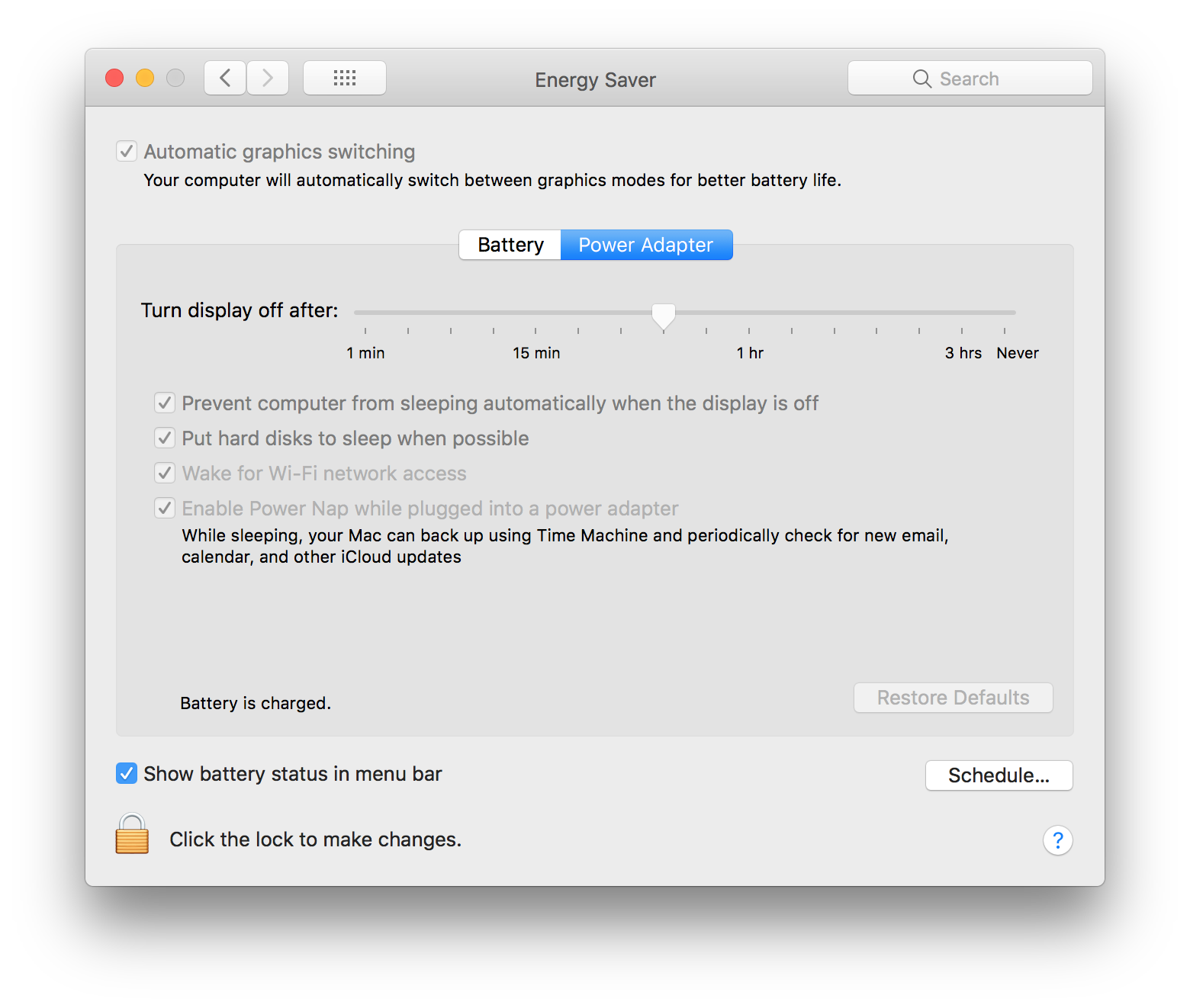The image size is (1190, 1008).
Task: Open the Schedule... dialog
Action: pos(999,775)
